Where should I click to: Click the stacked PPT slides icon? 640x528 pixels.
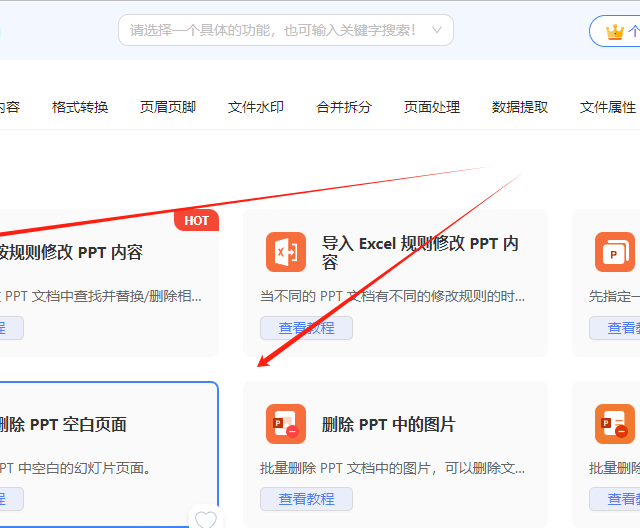coord(615,252)
